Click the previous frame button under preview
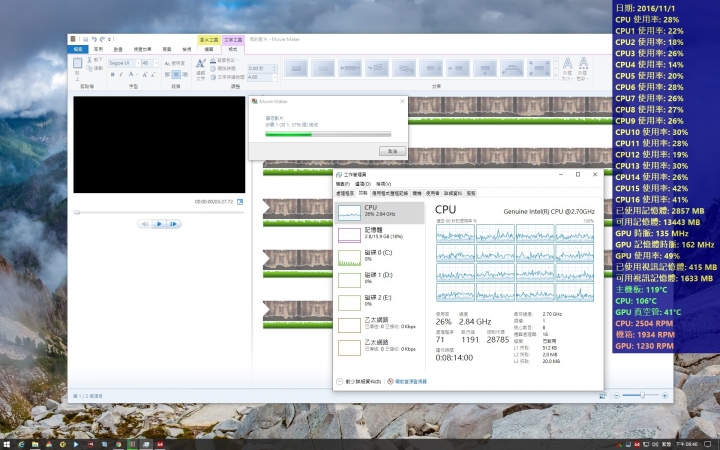Viewport: 720px width, 450px height. pos(145,224)
